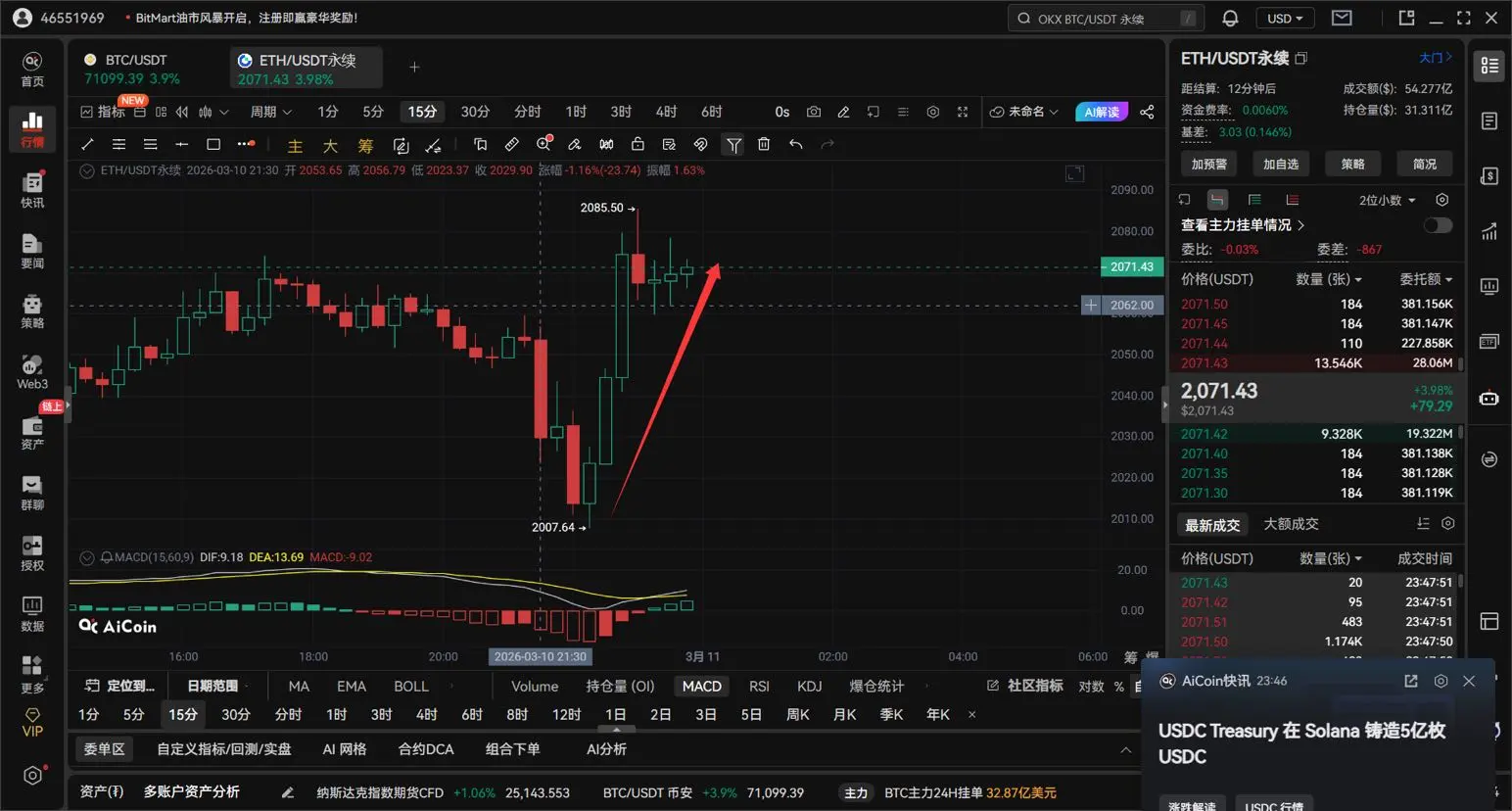Open the 快讯 news flash sidebar section
The image size is (1512, 811).
pos(32,190)
